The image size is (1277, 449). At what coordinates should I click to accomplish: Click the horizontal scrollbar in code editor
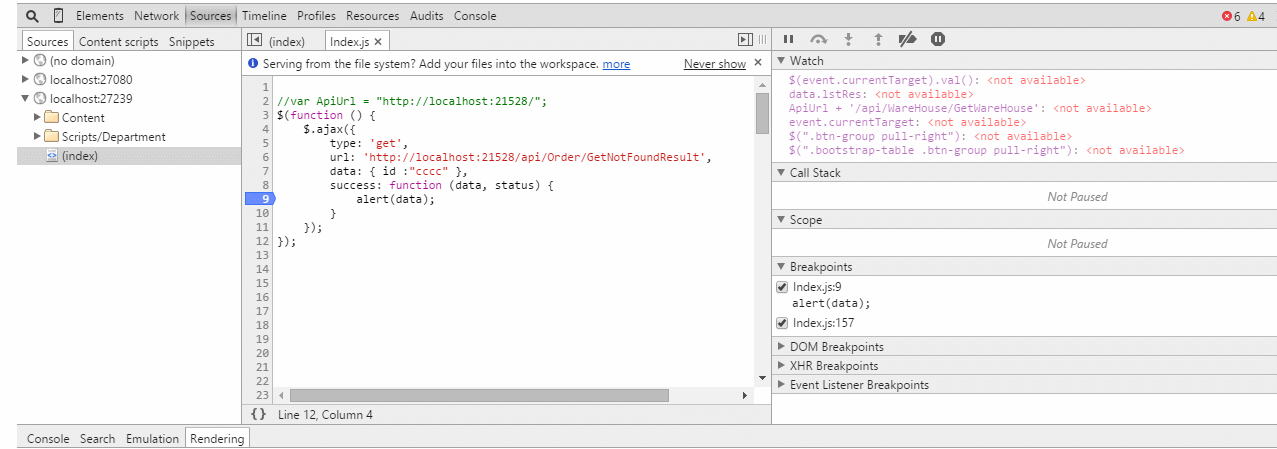tap(479, 396)
